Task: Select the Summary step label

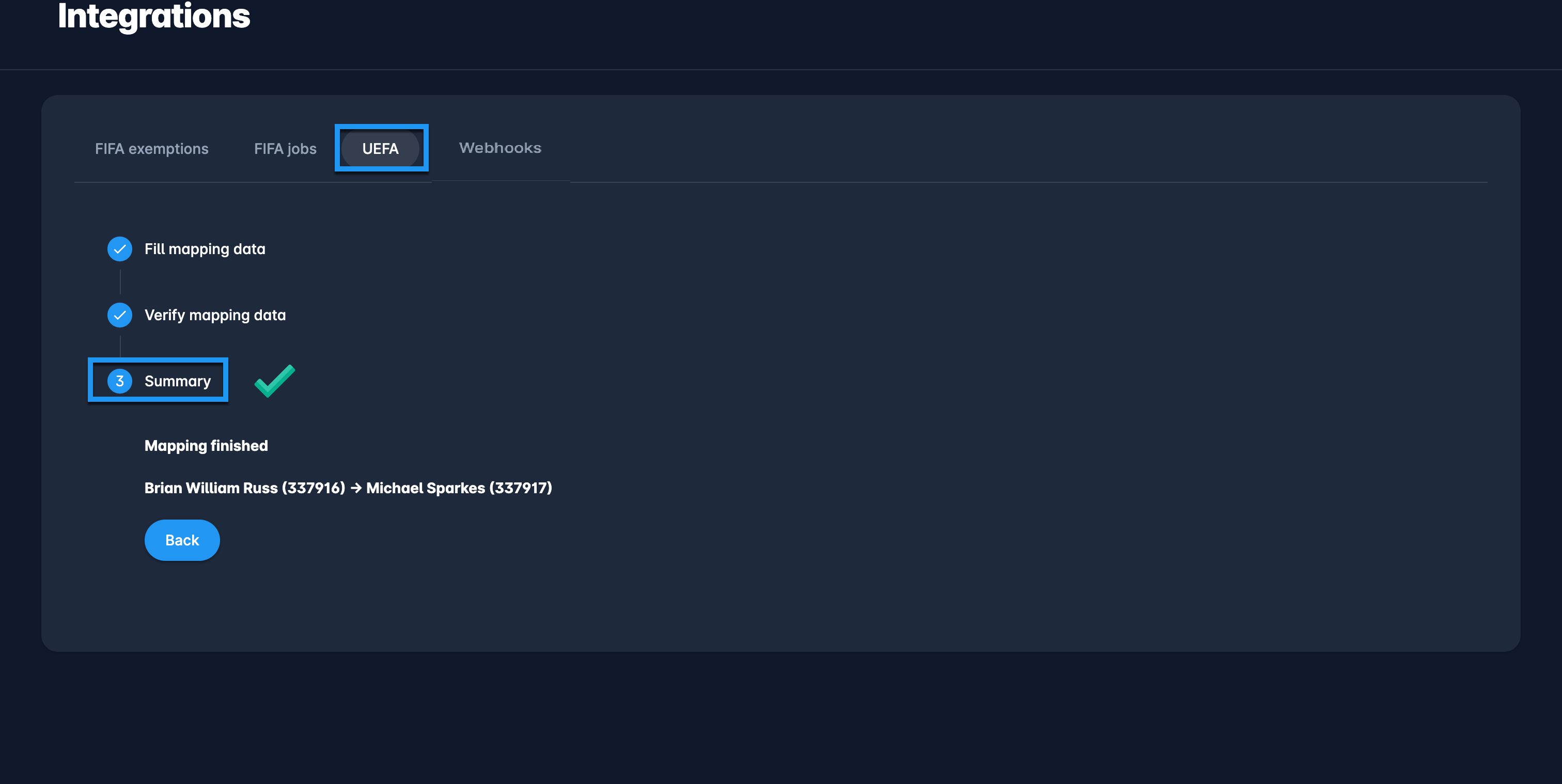Action: pos(177,381)
